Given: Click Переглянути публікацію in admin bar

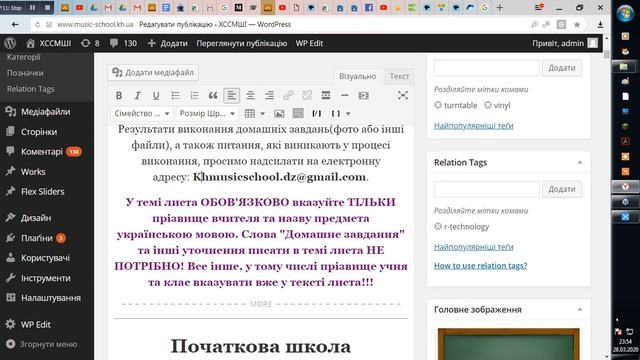Looking at the screenshot, I should [x=242, y=43].
